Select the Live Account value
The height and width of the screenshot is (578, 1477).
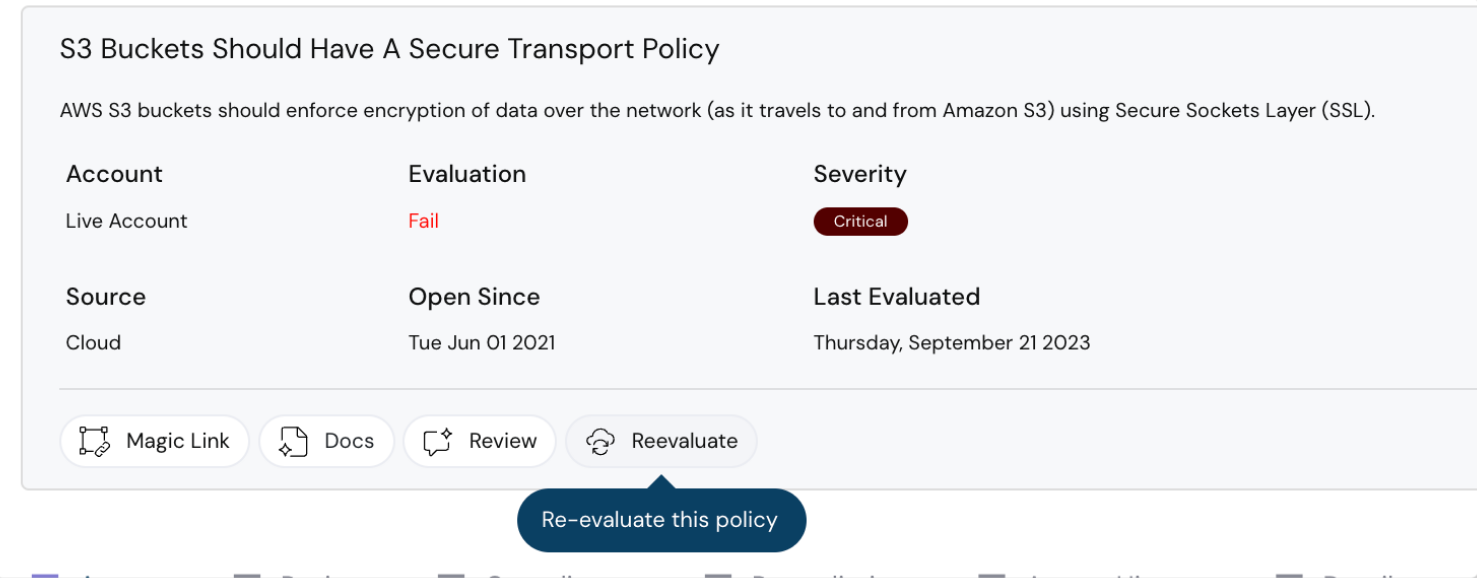pos(126,221)
